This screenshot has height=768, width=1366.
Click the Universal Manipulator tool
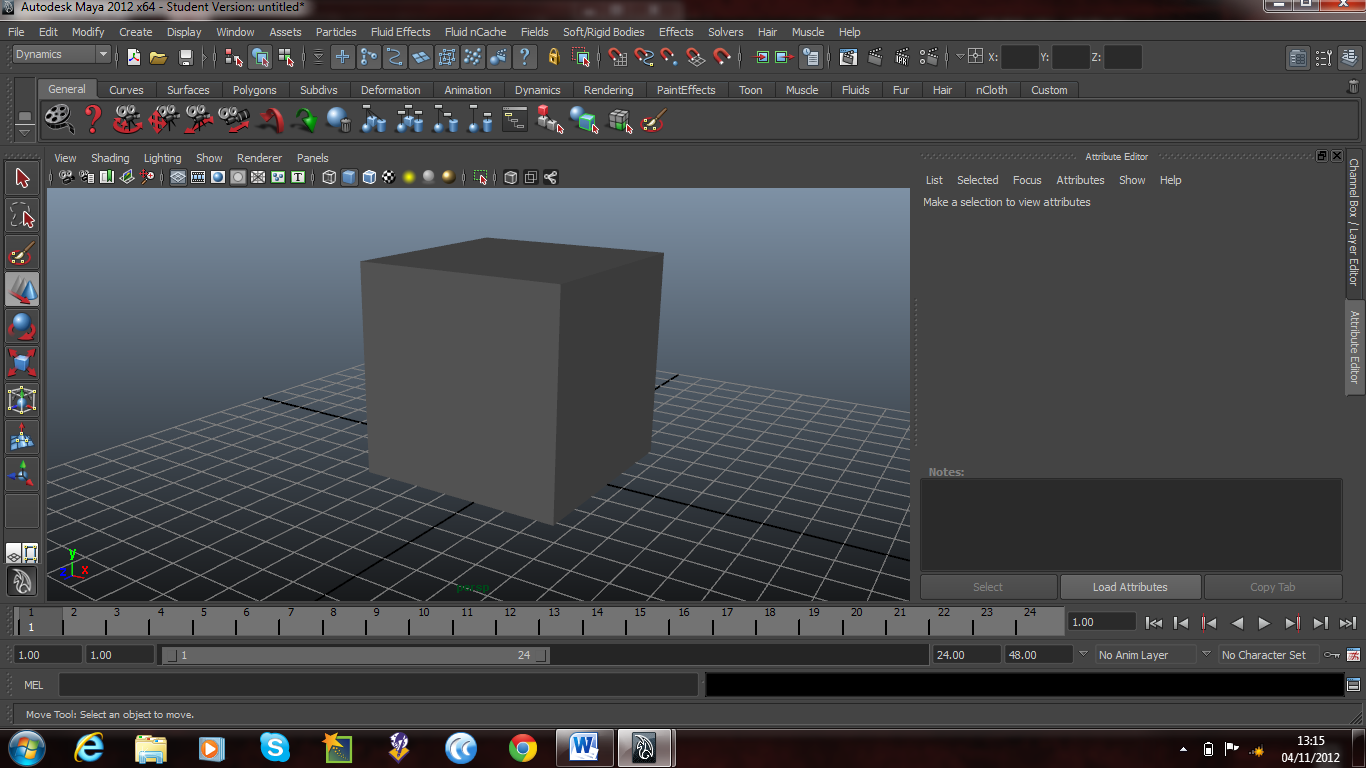(22, 399)
